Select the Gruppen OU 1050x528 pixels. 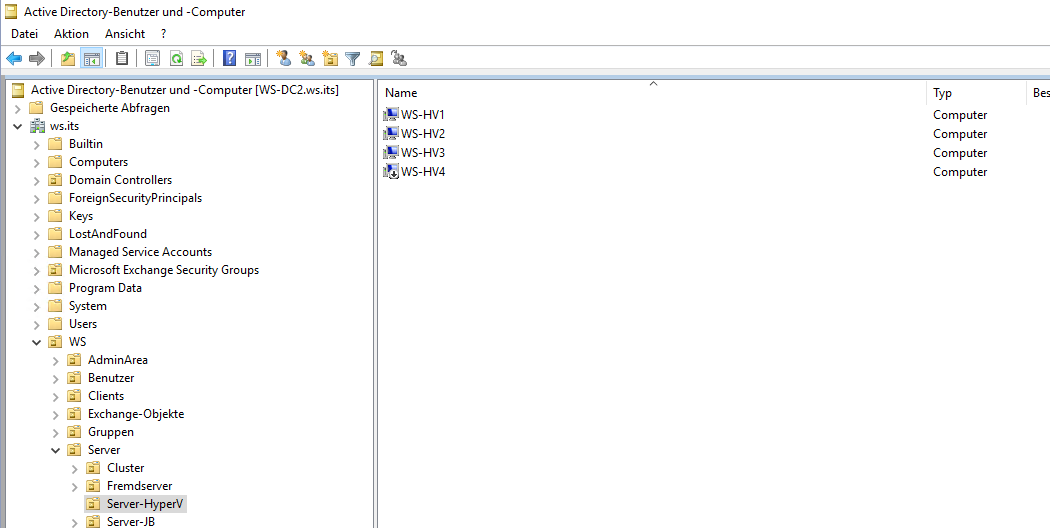coord(111,432)
